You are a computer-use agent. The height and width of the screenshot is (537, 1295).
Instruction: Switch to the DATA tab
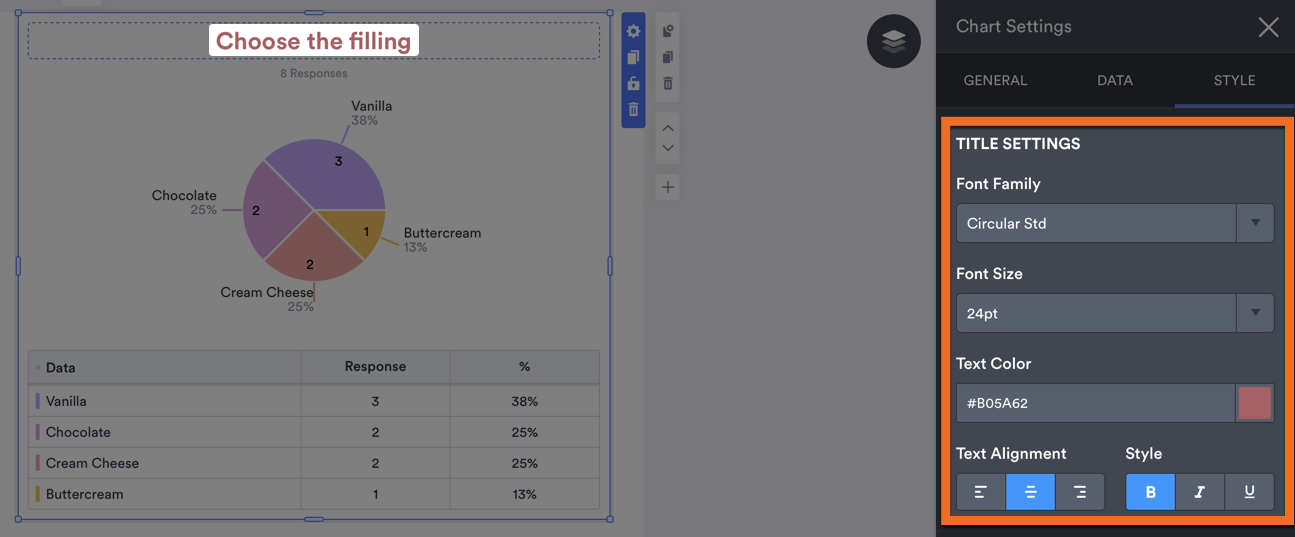[1115, 80]
